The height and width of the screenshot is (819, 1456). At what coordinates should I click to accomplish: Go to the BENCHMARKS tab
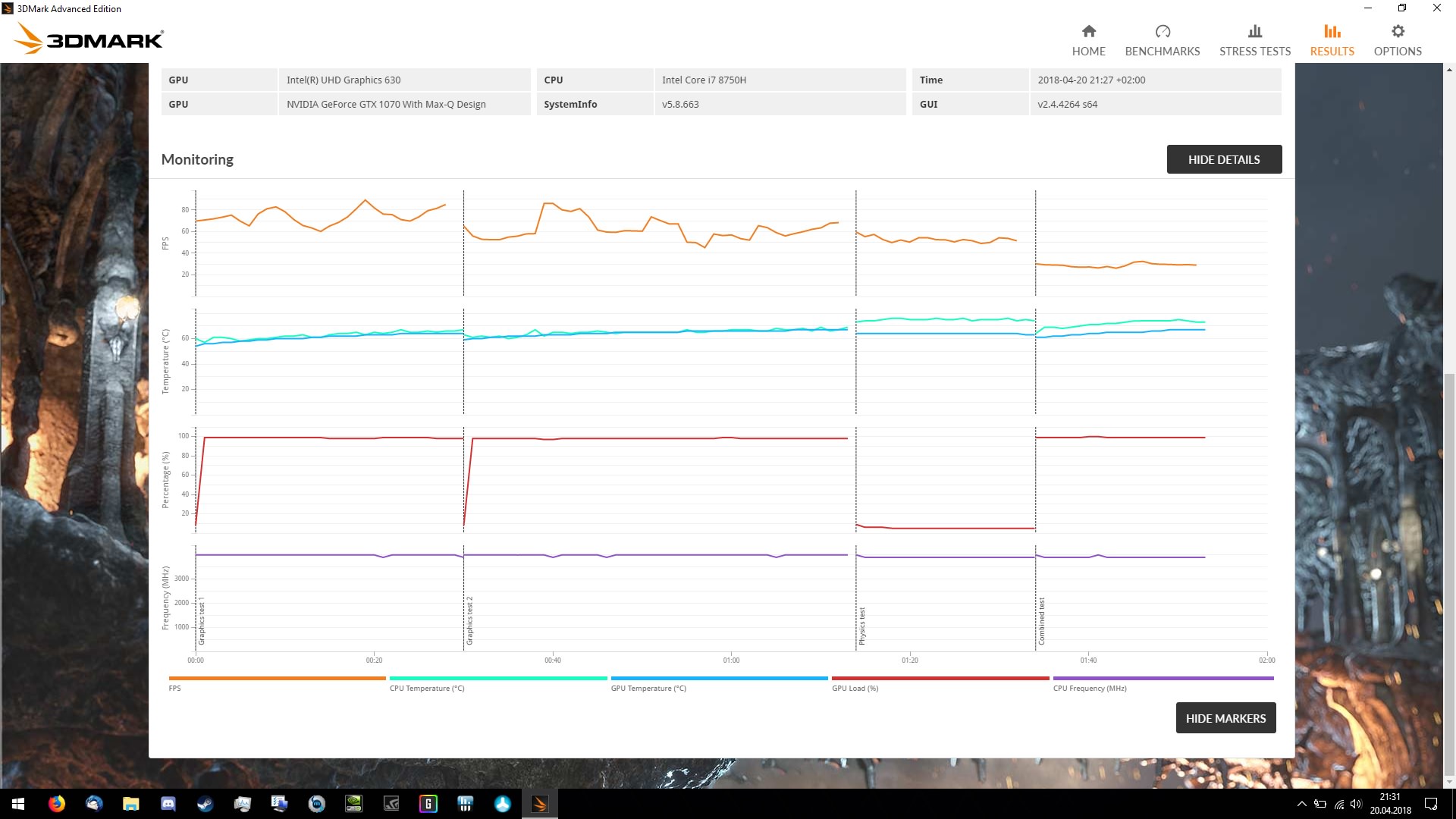click(1162, 40)
